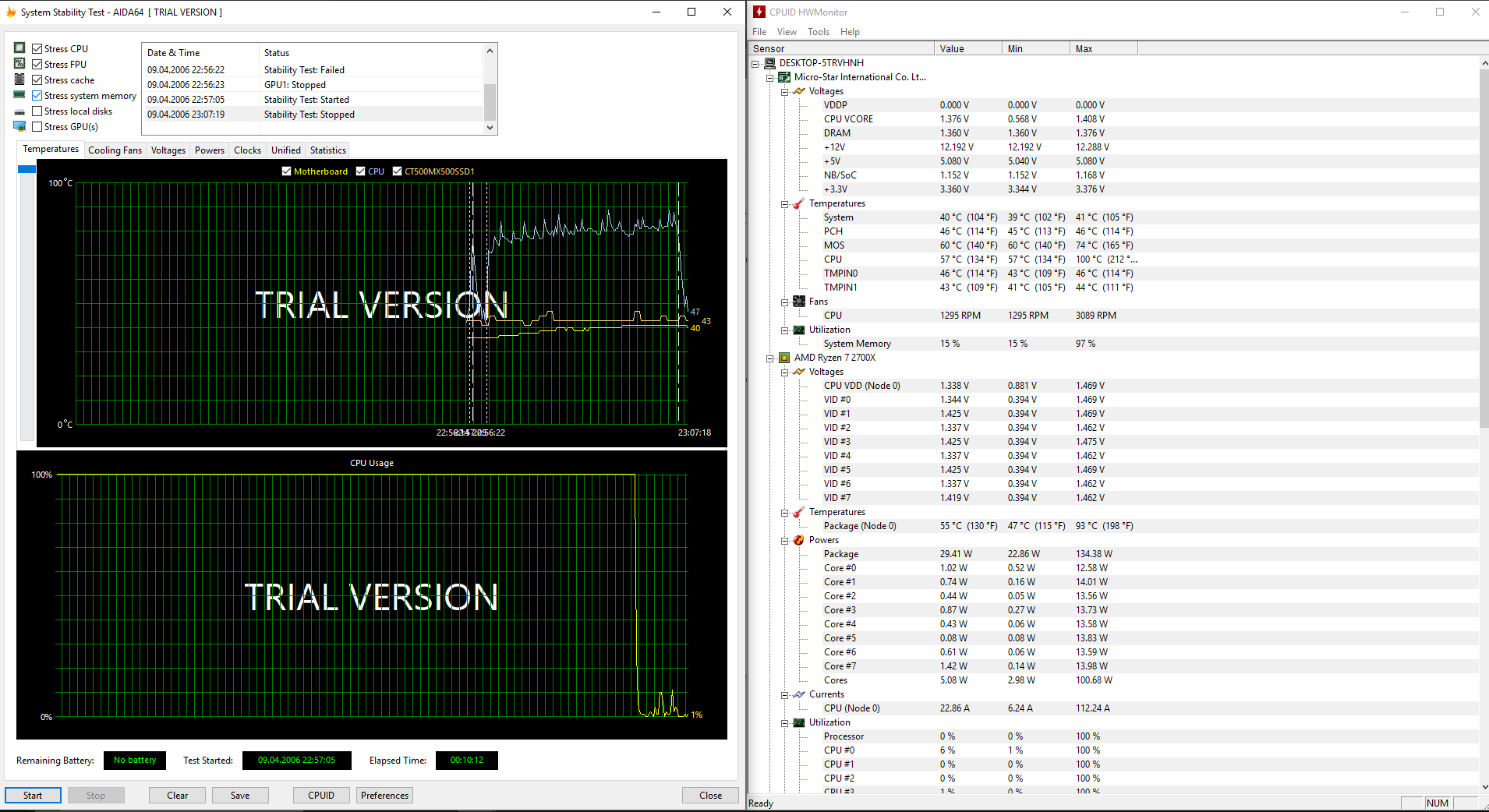Click the Stress GPU(s) monitor icon
Image resolution: width=1489 pixels, height=812 pixels.
tap(19, 126)
